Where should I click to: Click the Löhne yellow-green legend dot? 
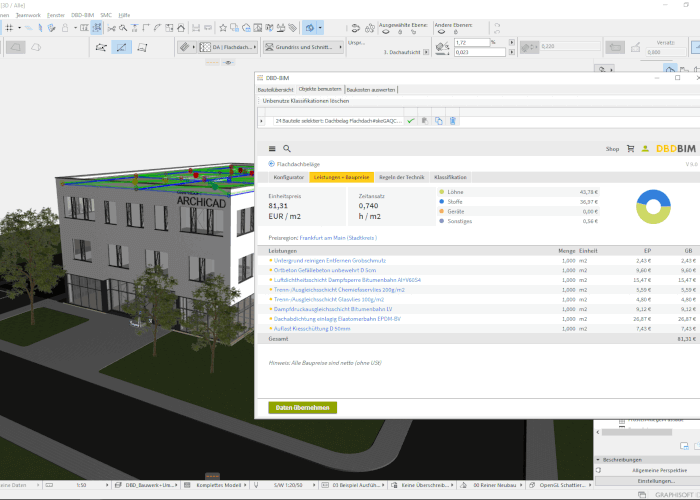tap(442, 192)
